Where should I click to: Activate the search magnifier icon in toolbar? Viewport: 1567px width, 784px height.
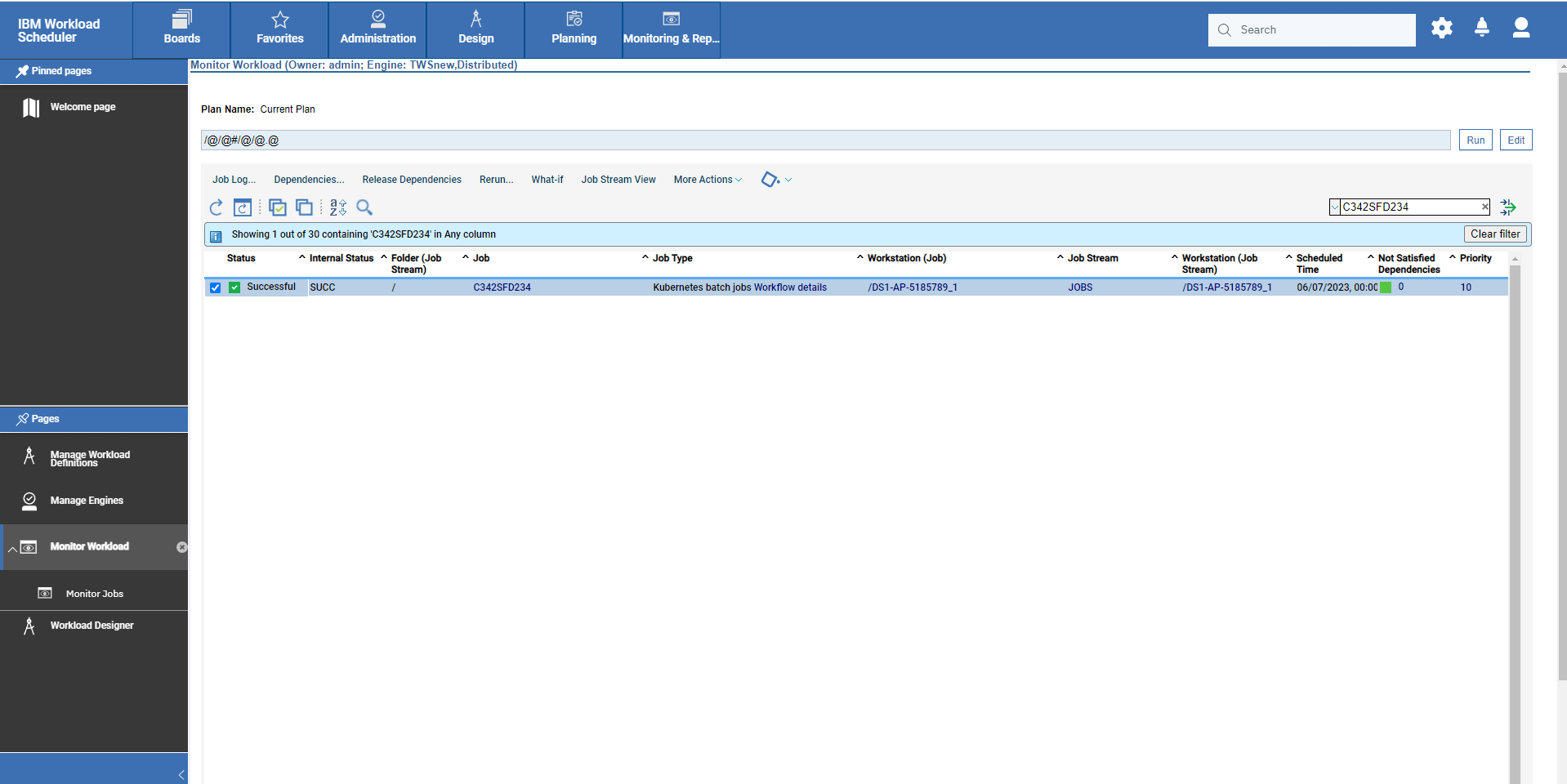(364, 208)
